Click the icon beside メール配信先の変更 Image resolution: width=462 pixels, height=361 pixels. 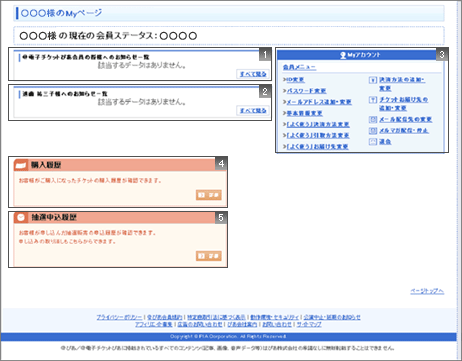373,119
